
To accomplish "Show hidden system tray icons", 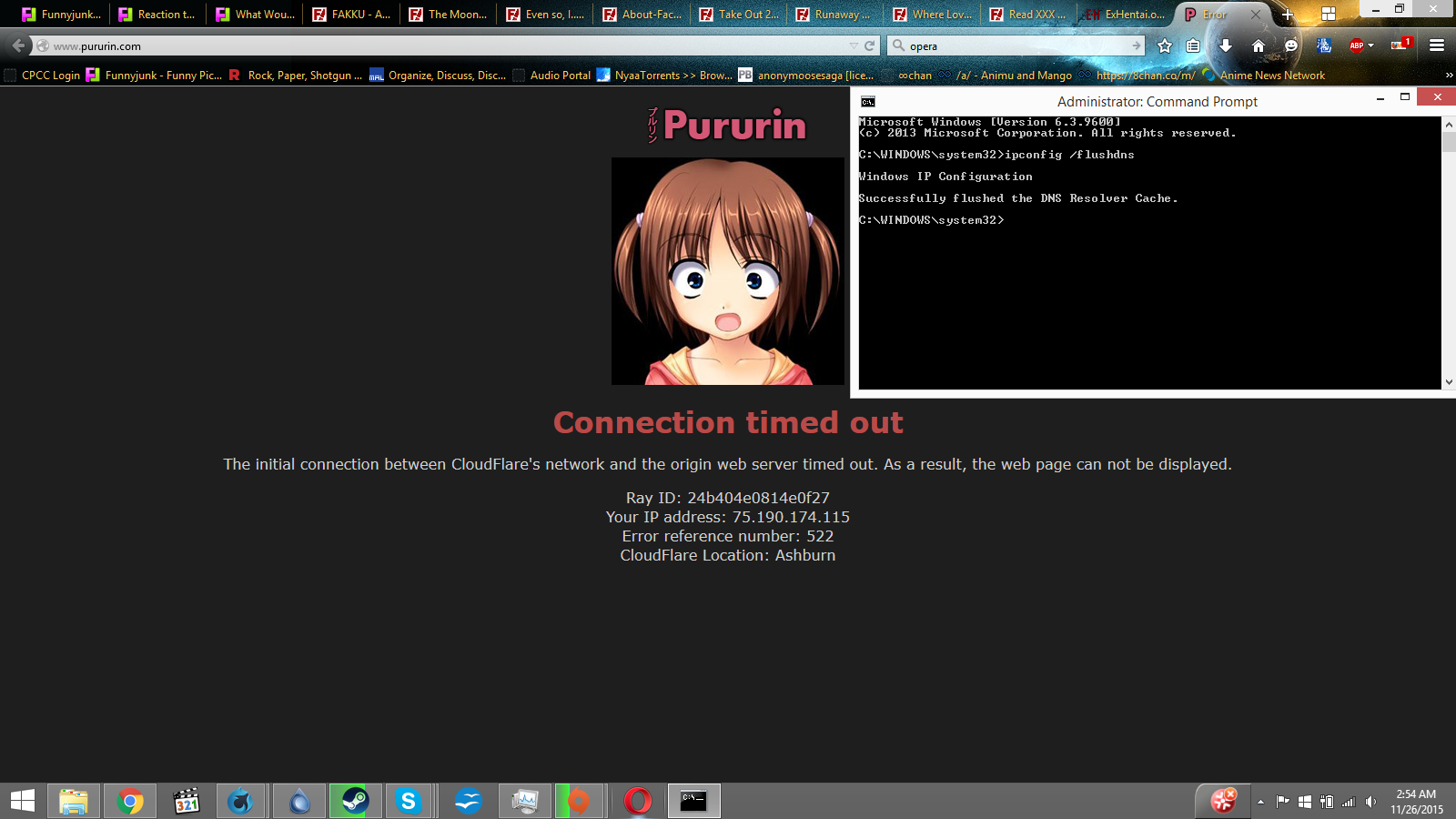I will pyautogui.click(x=1260, y=802).
